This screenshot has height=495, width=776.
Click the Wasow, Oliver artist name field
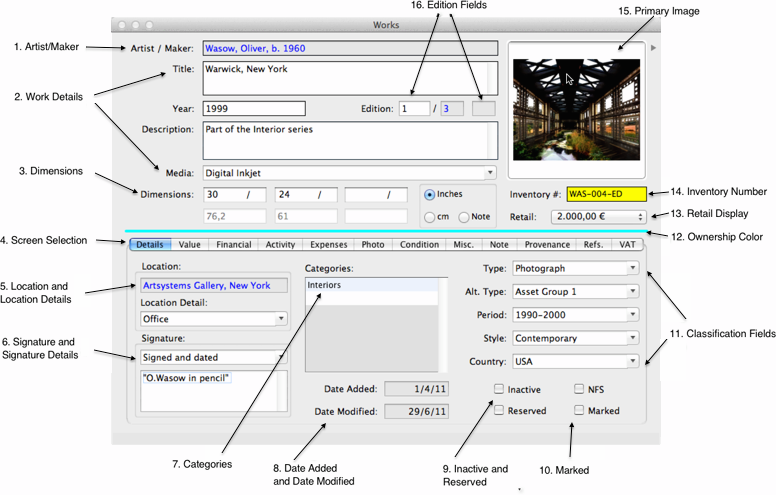(x=349, y=47)
